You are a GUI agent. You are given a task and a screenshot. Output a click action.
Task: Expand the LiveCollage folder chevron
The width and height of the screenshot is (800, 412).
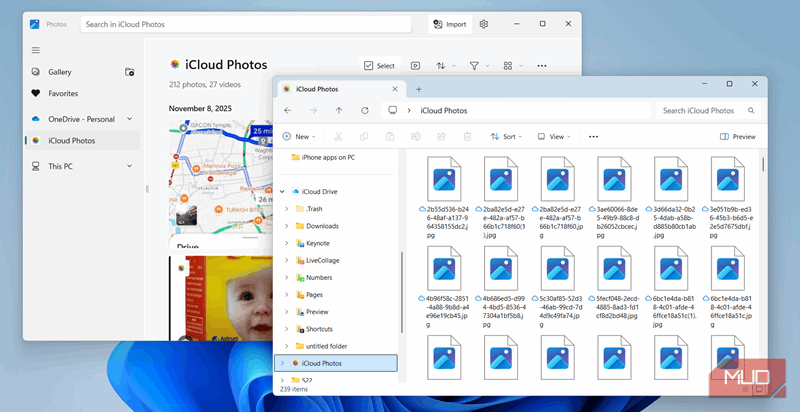pos(286,260)
